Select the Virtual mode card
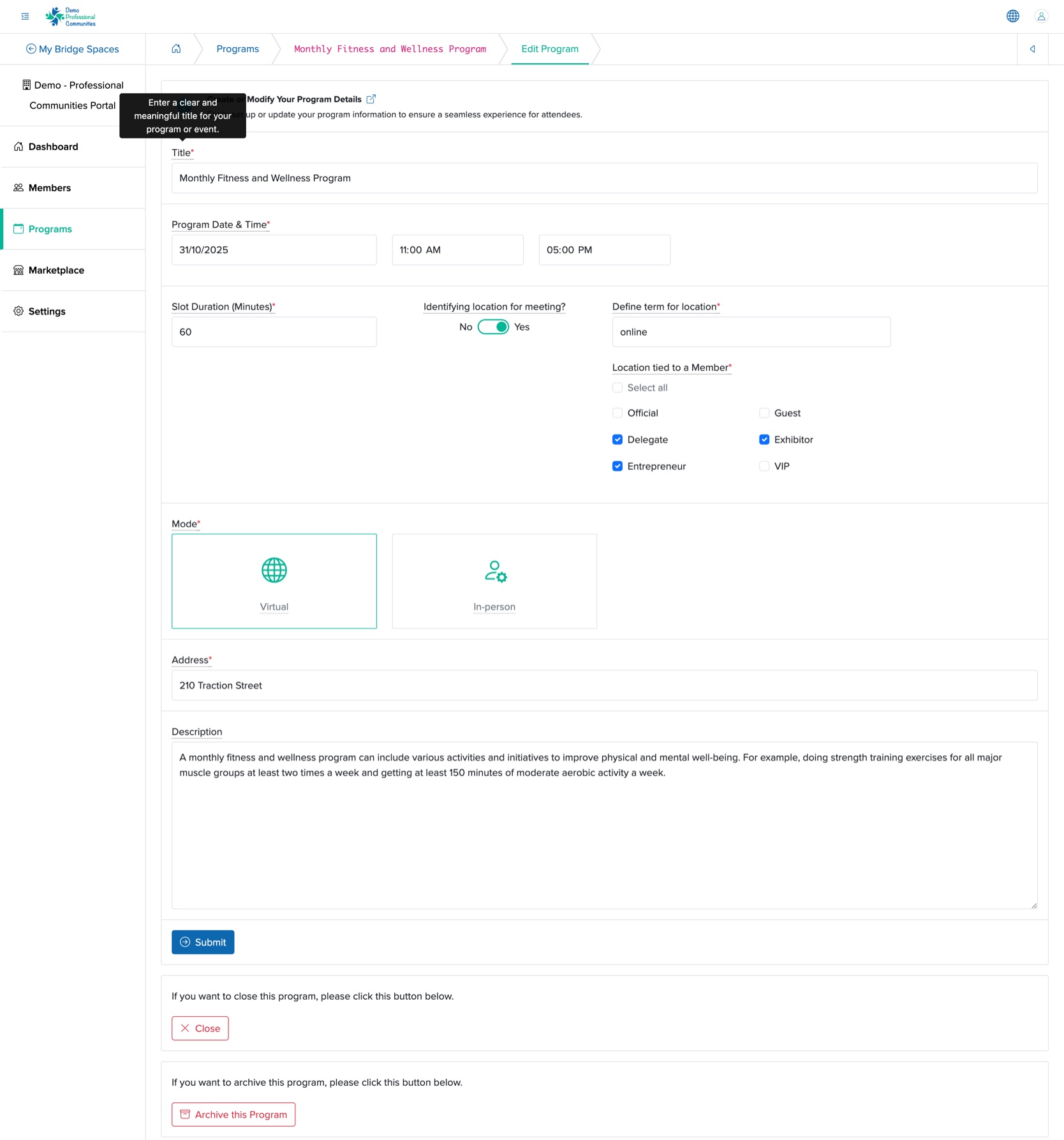The height and width of the screenshot is (1140, 1064). (274, 581)
